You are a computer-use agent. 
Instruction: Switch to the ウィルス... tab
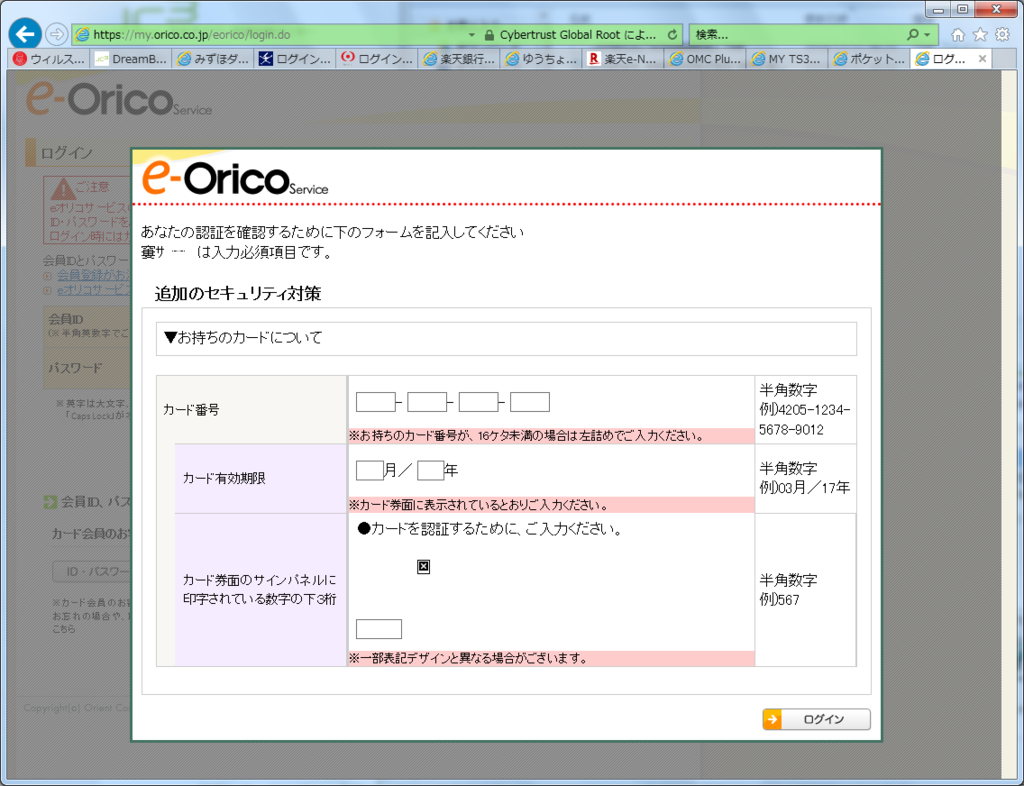[50, 59]
